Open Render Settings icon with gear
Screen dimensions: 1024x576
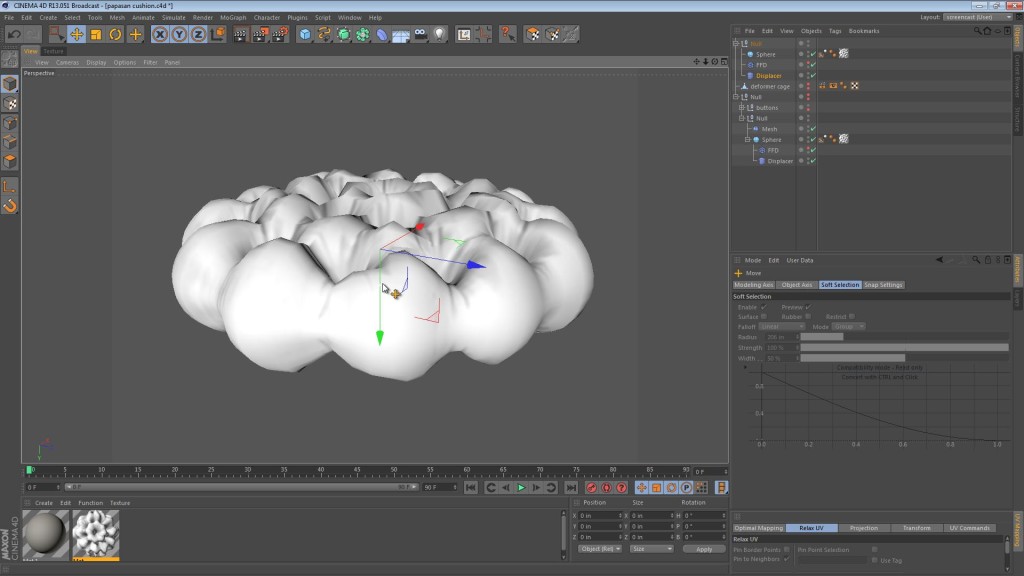click(280, 34)
